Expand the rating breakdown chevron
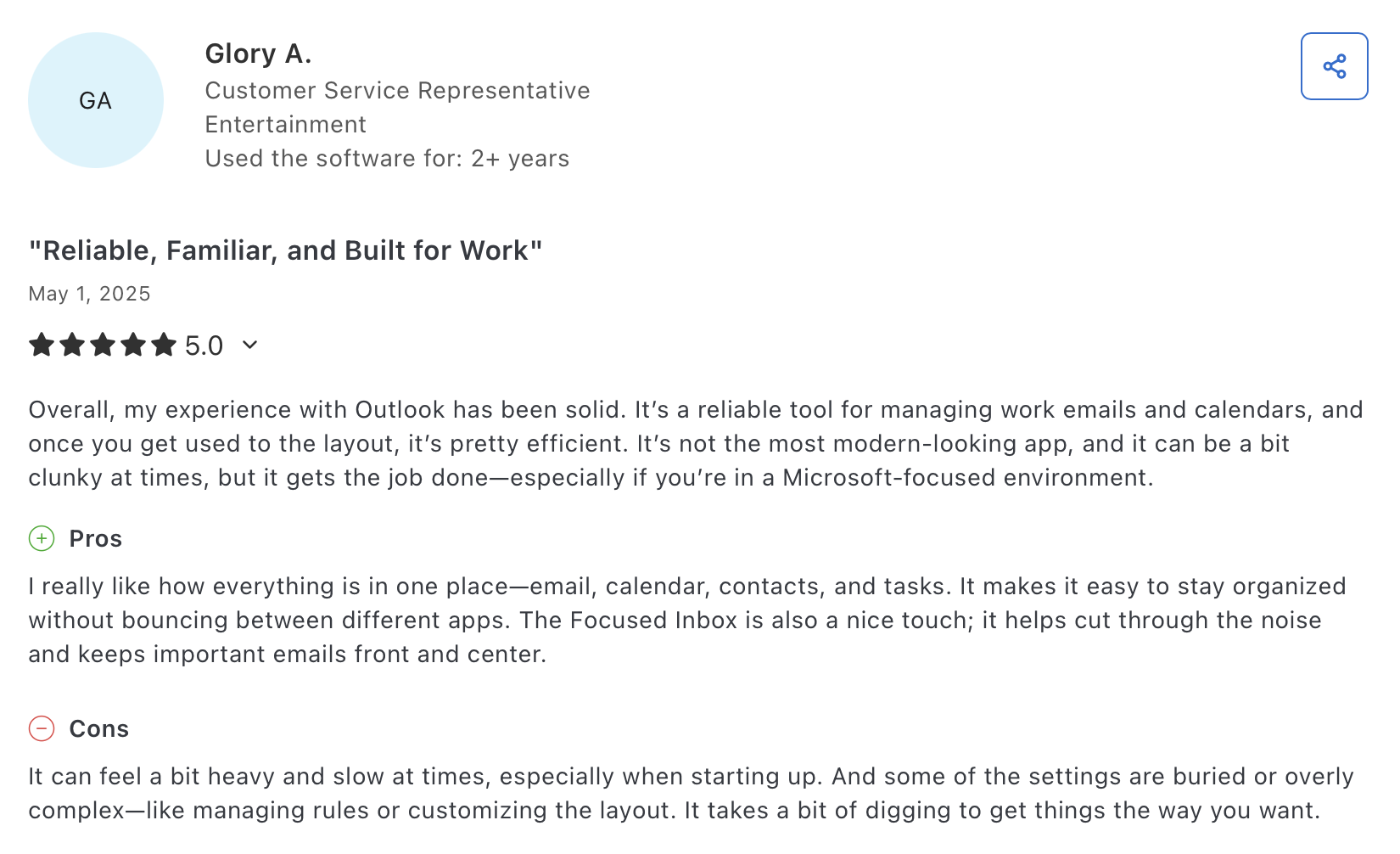 (x=249, y=345)
